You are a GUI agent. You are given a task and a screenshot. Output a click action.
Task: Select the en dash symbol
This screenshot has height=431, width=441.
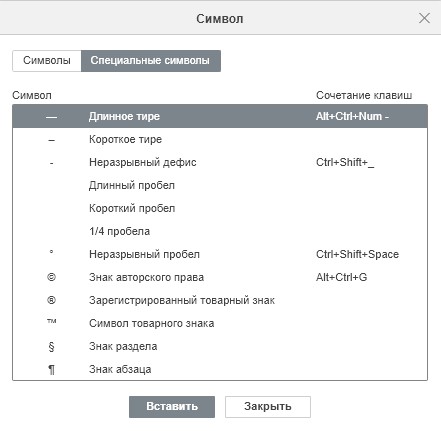pyautogui.click(x=51, y=140)
